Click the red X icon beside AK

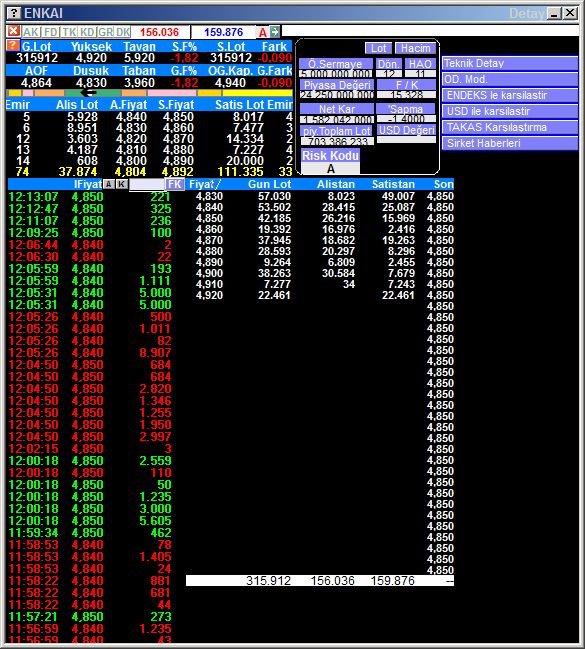pyautogui.click(x=13, y=31)
